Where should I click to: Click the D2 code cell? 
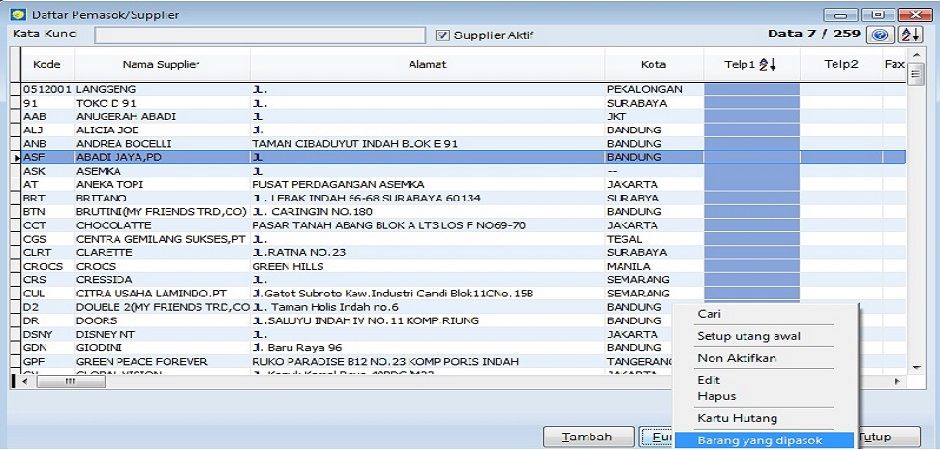click(x=47, y=307)
